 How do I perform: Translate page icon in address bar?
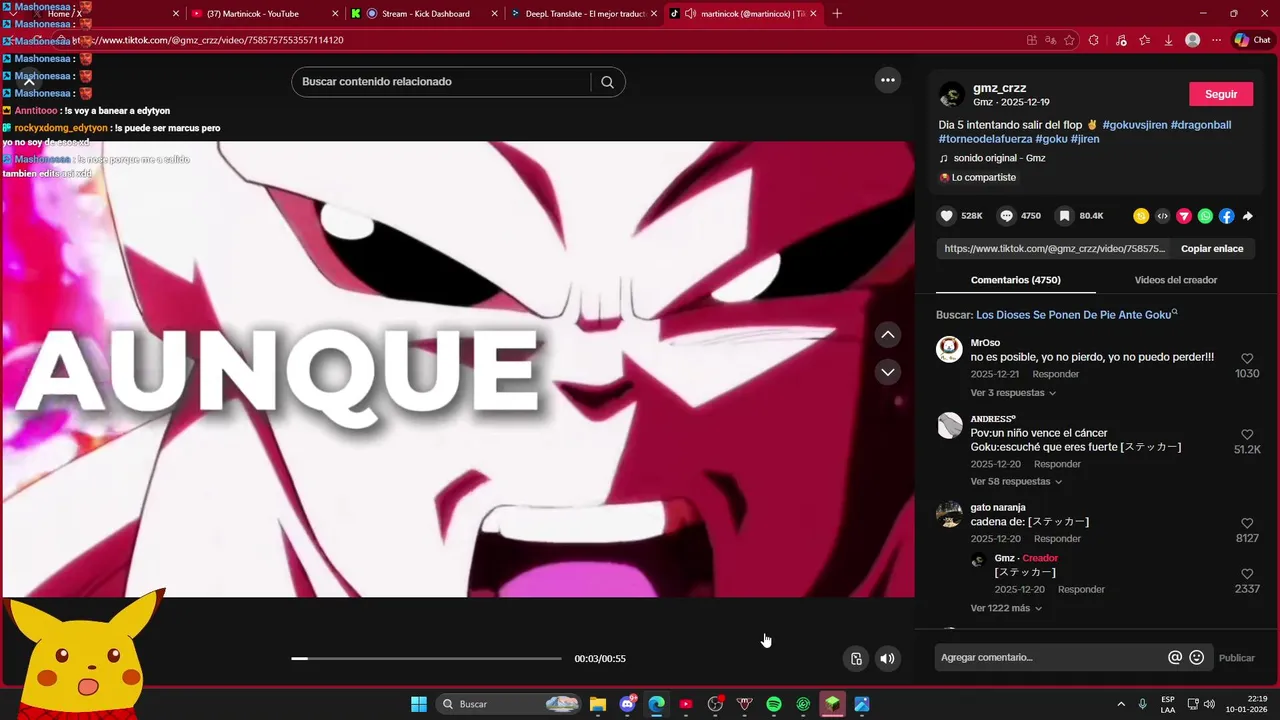[x=1050, y=40]
